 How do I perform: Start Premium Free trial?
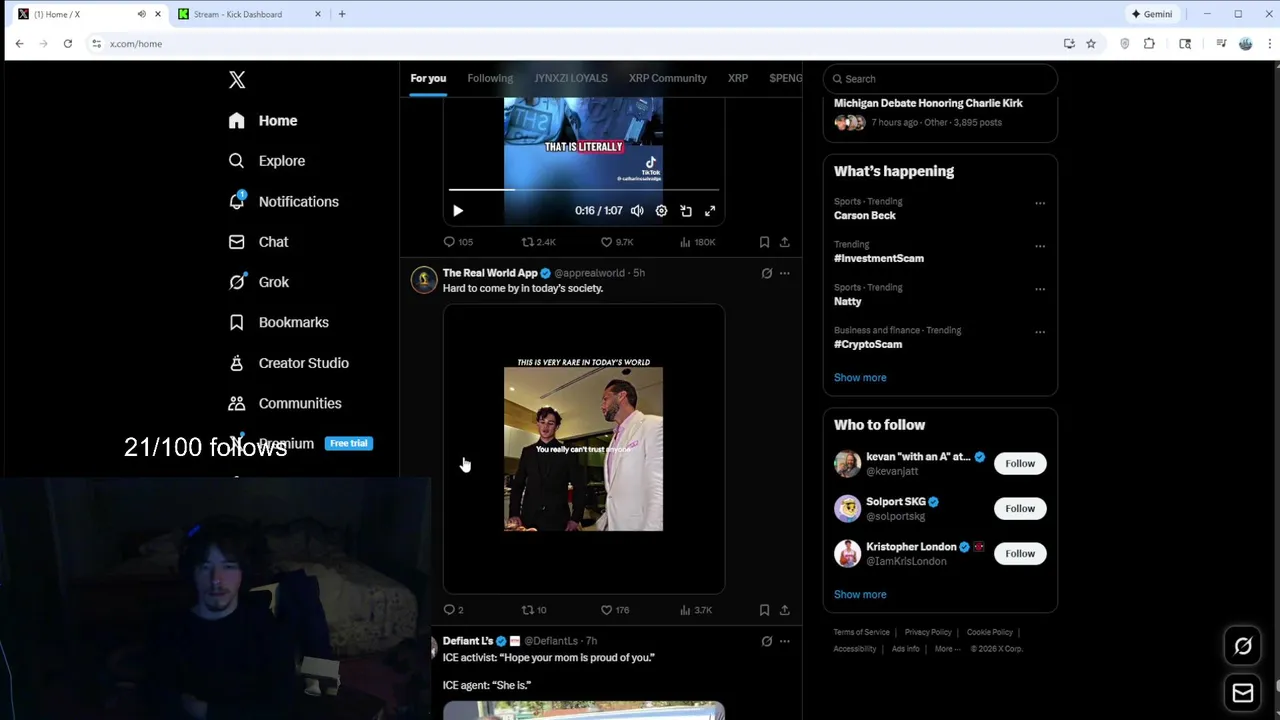pos(348,443)
